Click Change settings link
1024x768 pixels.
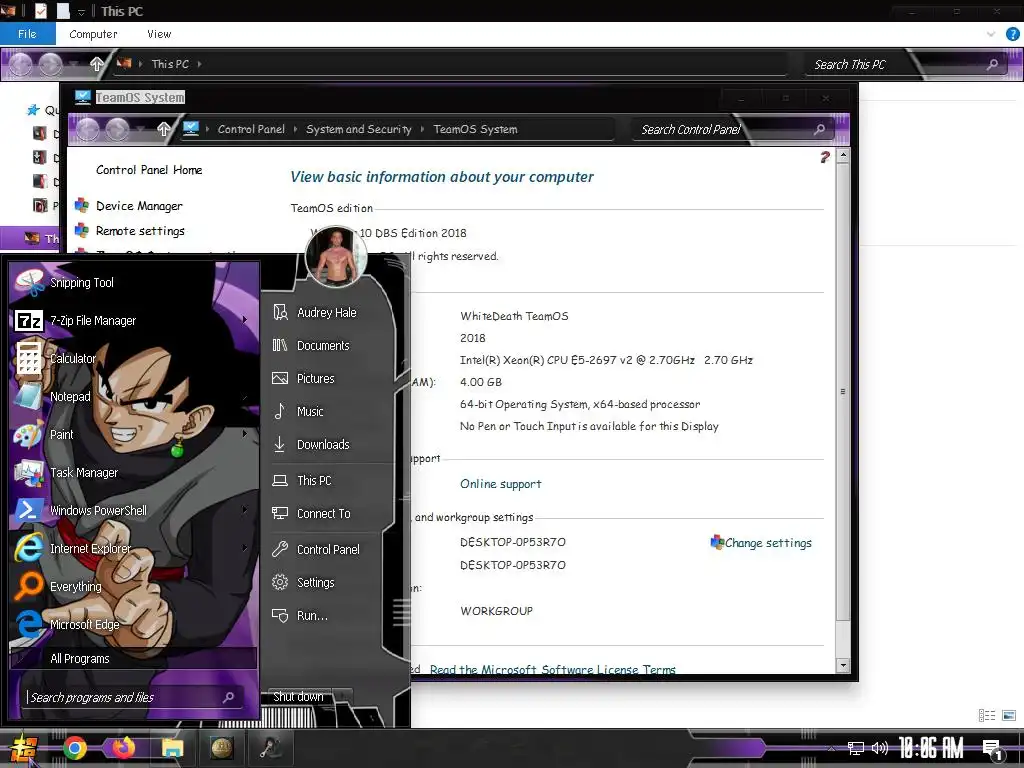point(768,543)
